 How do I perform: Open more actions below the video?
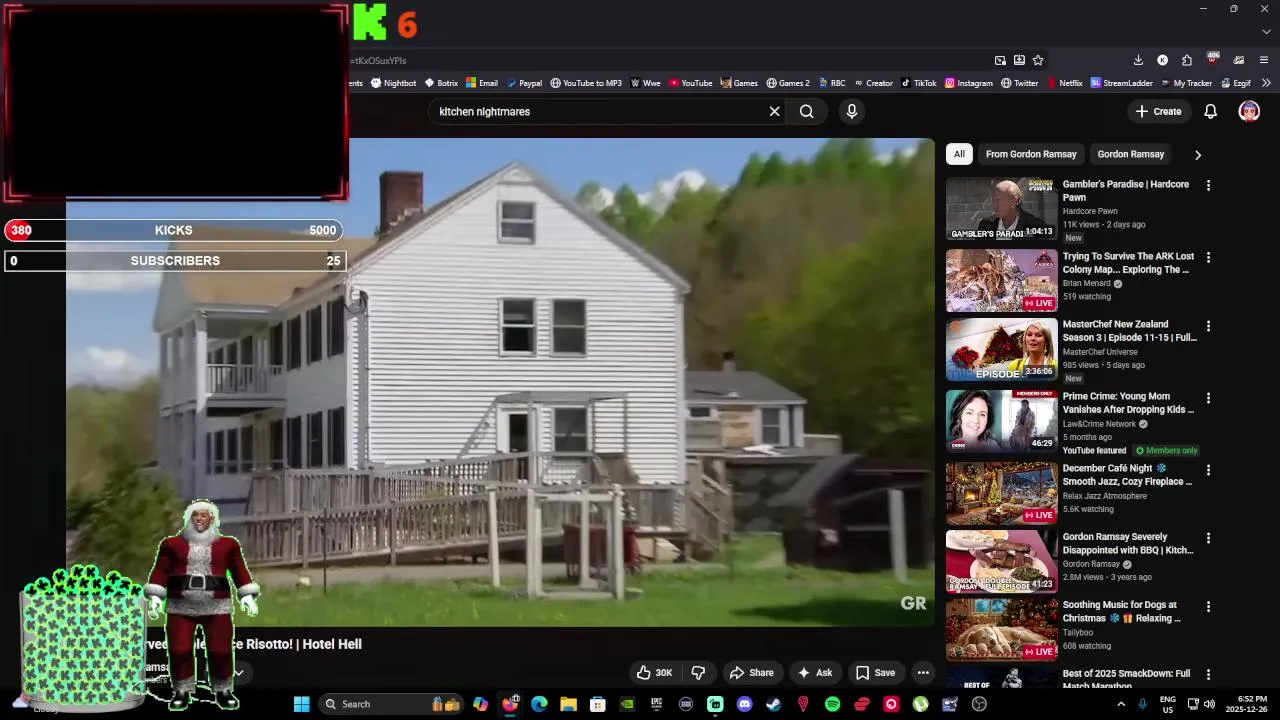(923, 673)
